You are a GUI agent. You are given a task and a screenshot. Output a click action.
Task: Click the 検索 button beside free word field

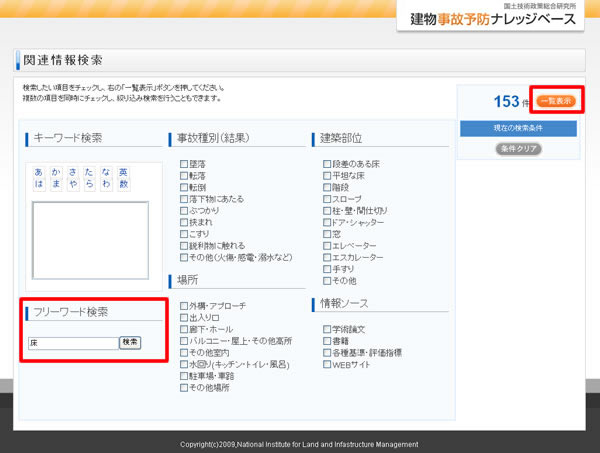[x=130, y=342]
